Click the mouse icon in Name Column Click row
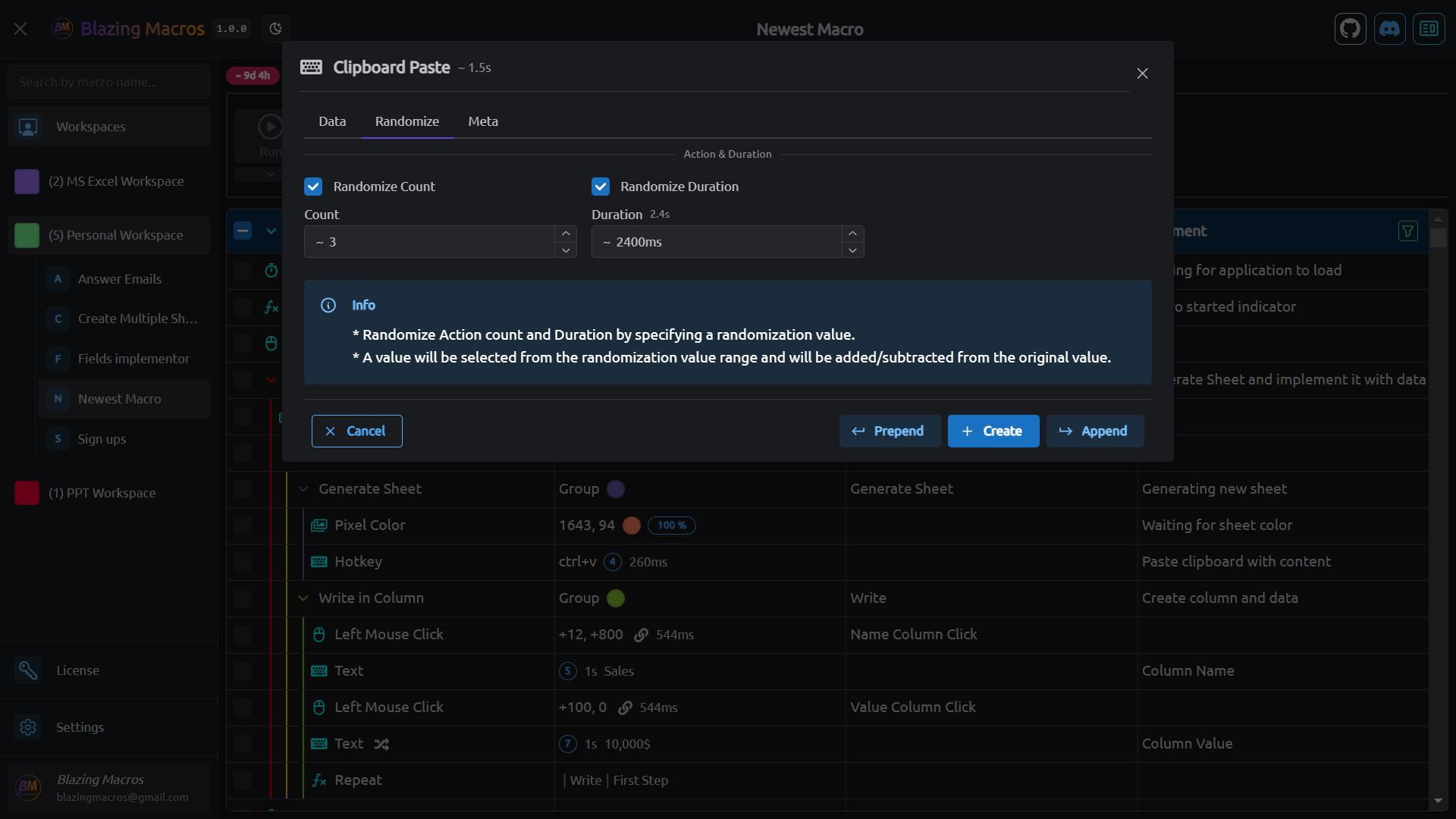Screen dimensions: 1456x819 pos(319,635)
